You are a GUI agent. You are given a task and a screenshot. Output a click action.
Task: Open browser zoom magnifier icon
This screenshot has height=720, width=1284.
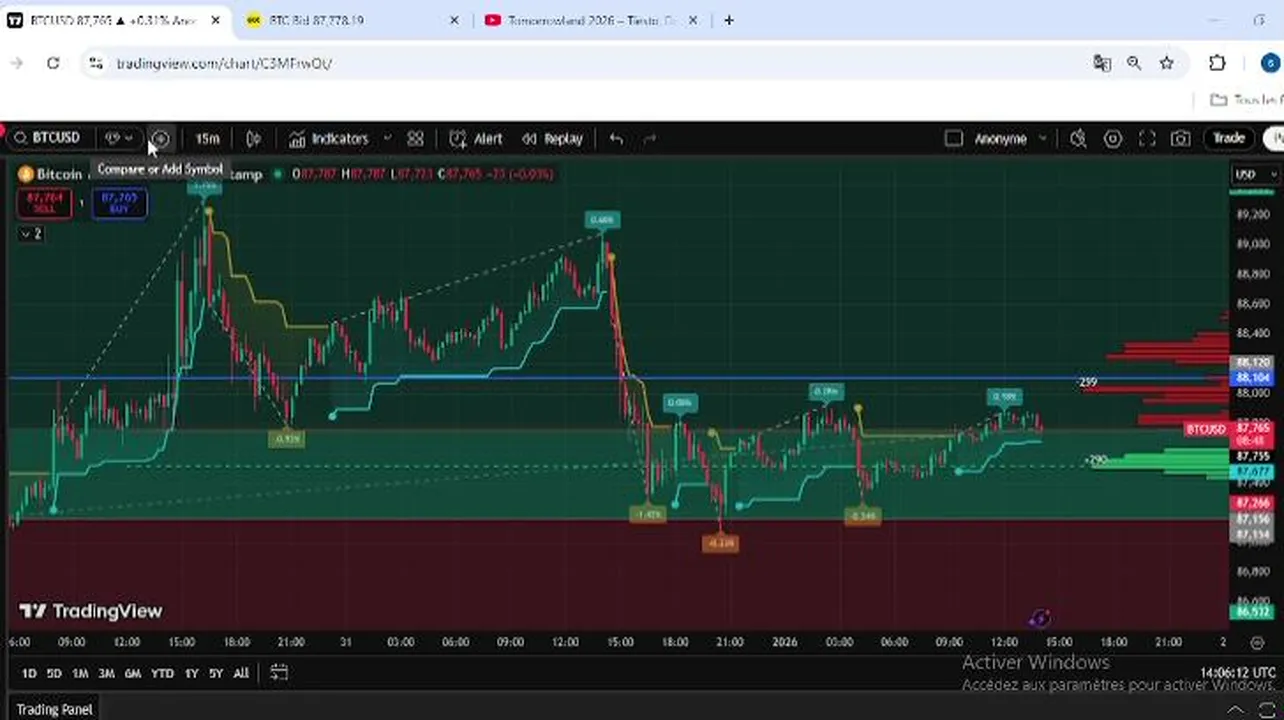coord(1134,63)
